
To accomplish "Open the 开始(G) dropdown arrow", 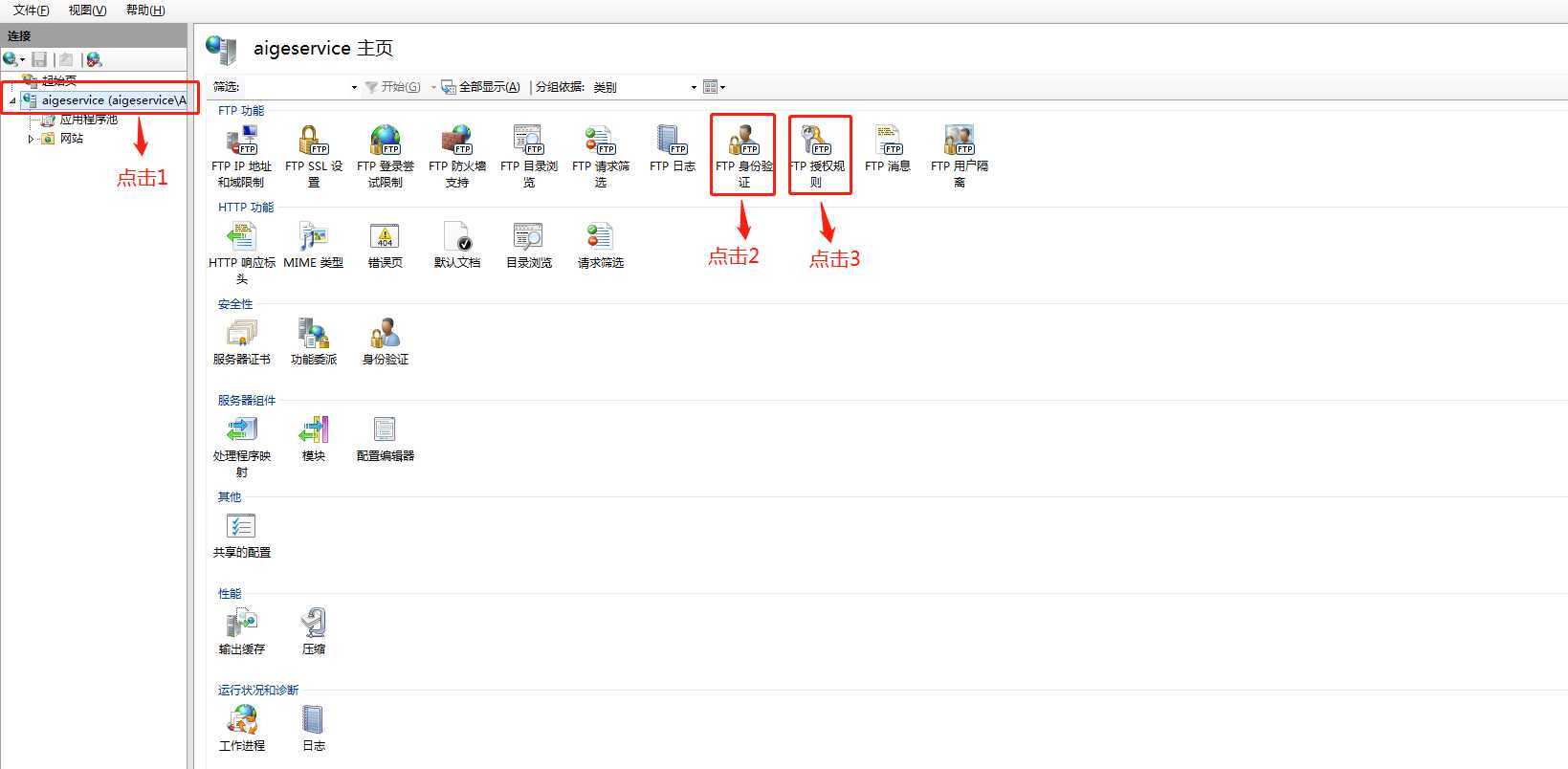I will pos(432,87).
